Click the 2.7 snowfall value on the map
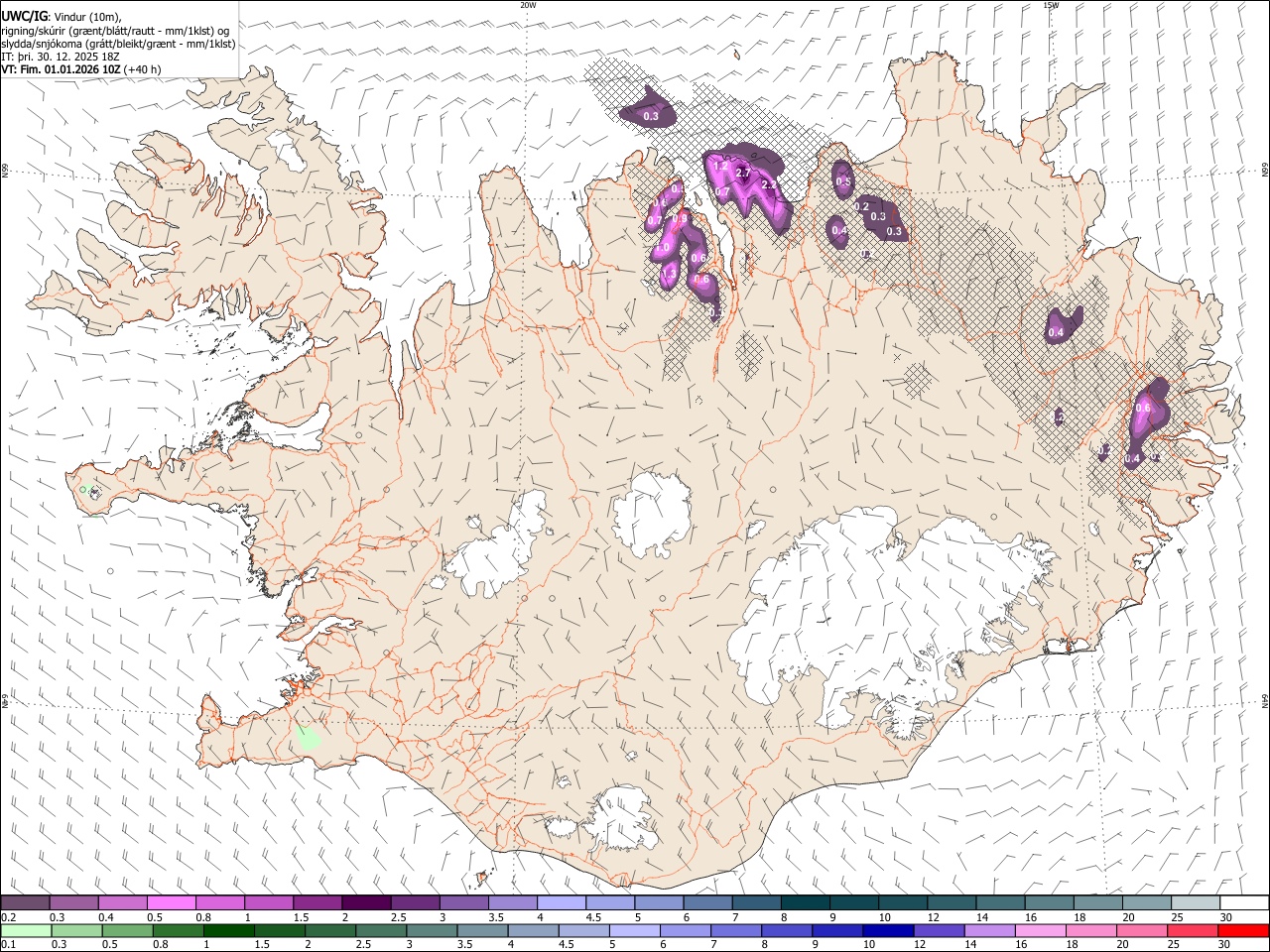This screenshot has height=952, width=1270. pos(743,174)
